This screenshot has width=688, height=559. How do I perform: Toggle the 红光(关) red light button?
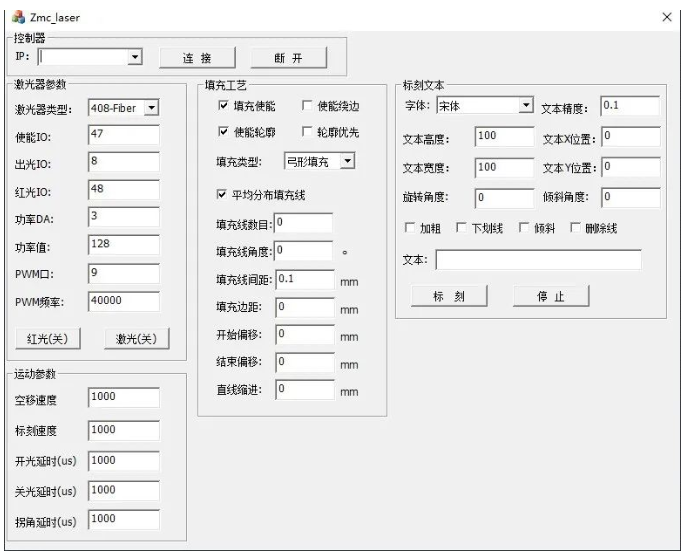(48, 339)
